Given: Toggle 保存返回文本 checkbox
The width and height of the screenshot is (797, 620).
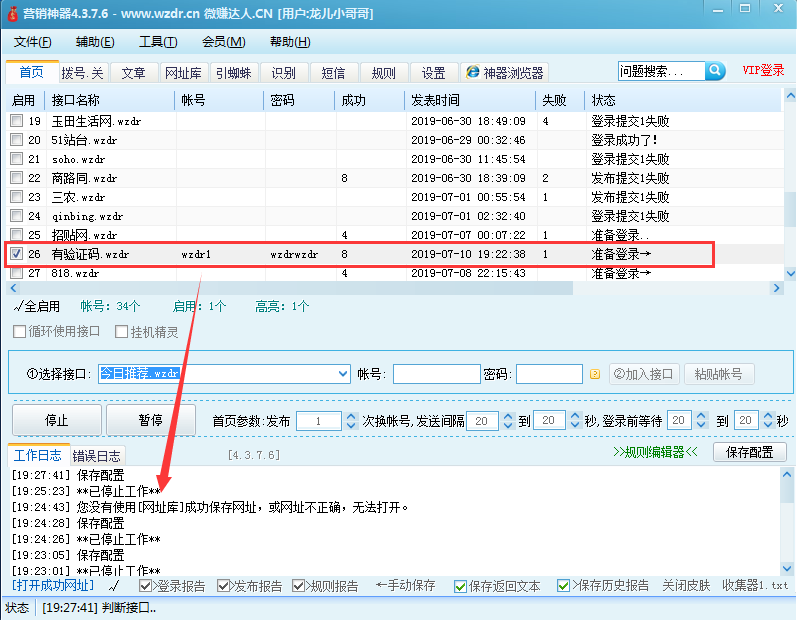Looking at the screenshot, I should point(461,586).
